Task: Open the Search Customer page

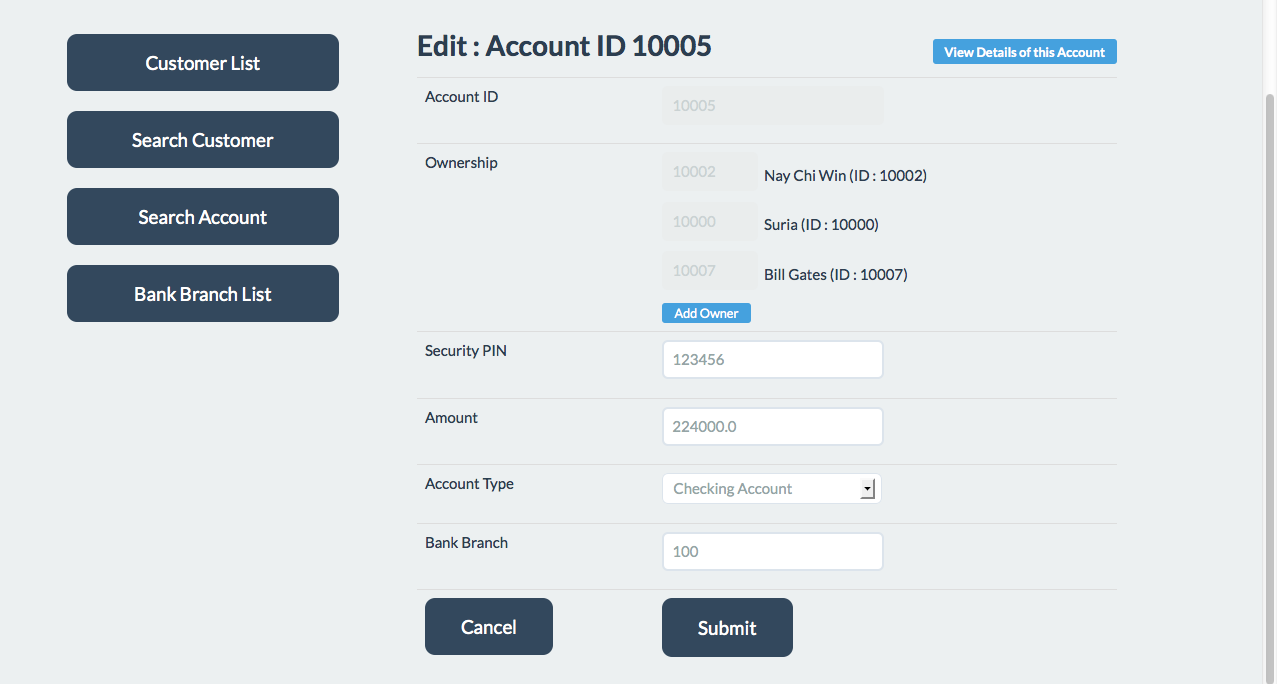Action: coord(202,139)
